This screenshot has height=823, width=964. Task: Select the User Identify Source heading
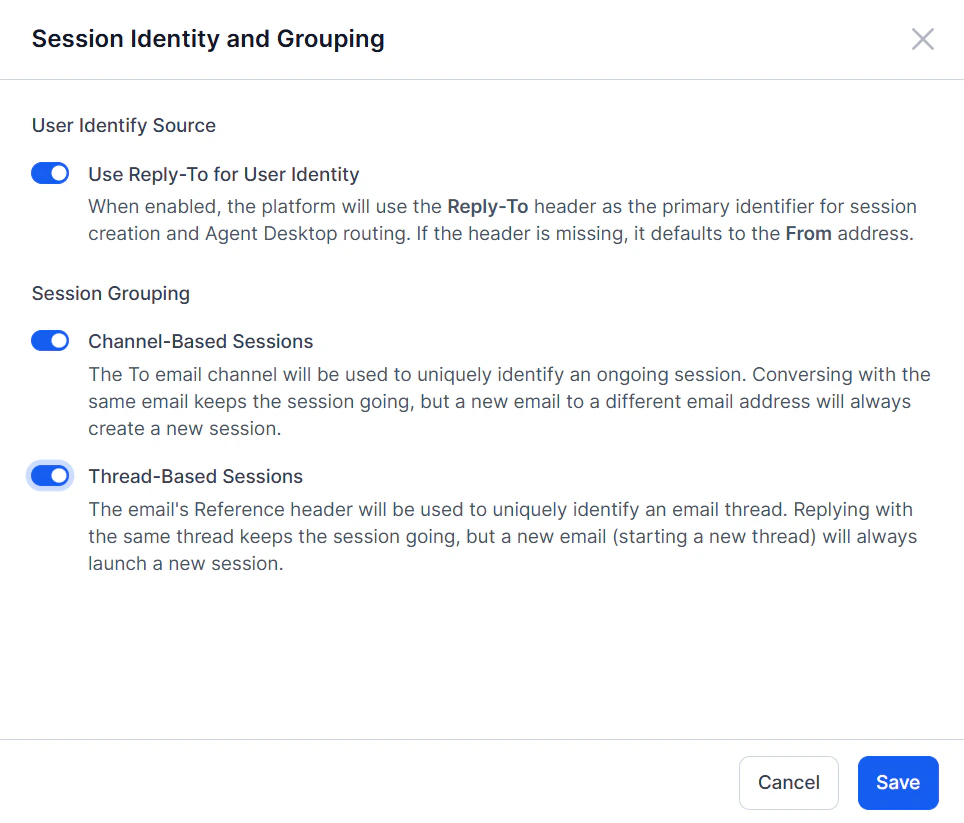coord(123,125)
